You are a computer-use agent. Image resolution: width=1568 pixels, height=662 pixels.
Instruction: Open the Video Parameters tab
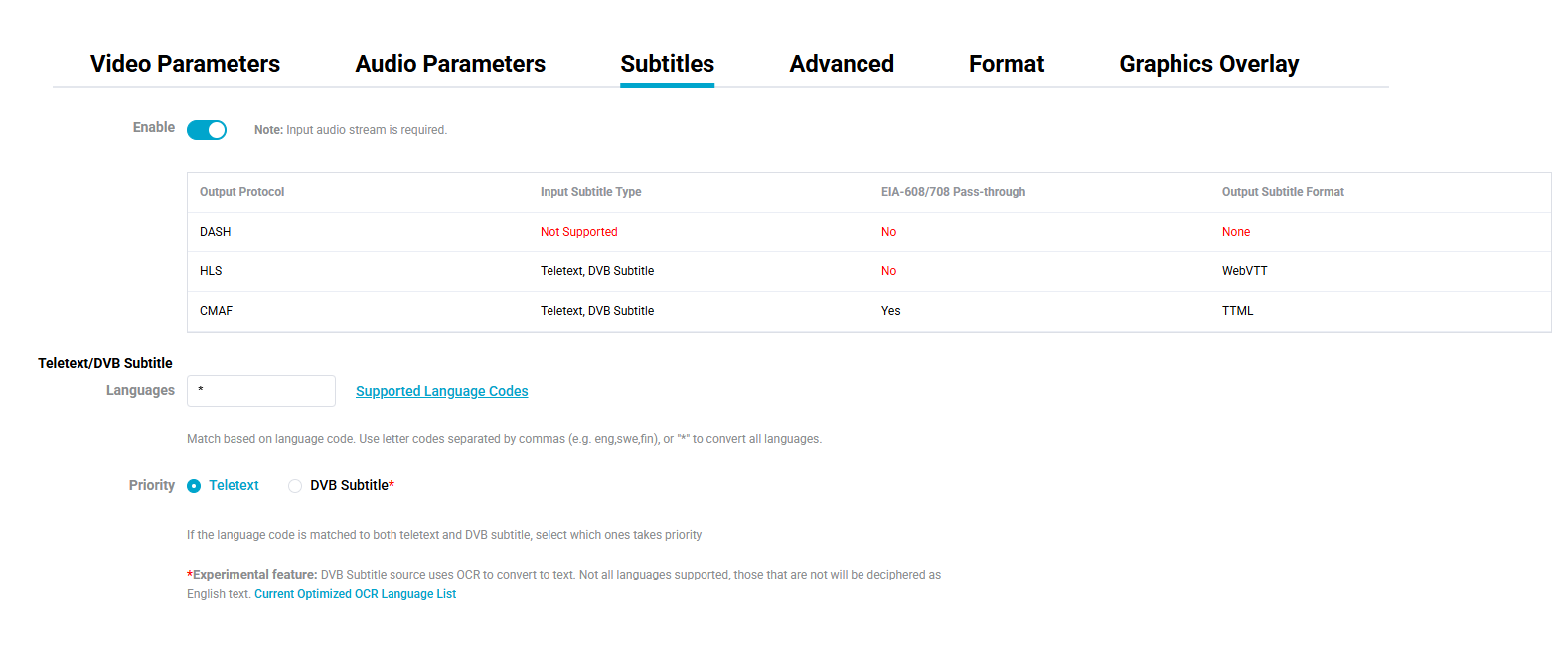[185, 64]
